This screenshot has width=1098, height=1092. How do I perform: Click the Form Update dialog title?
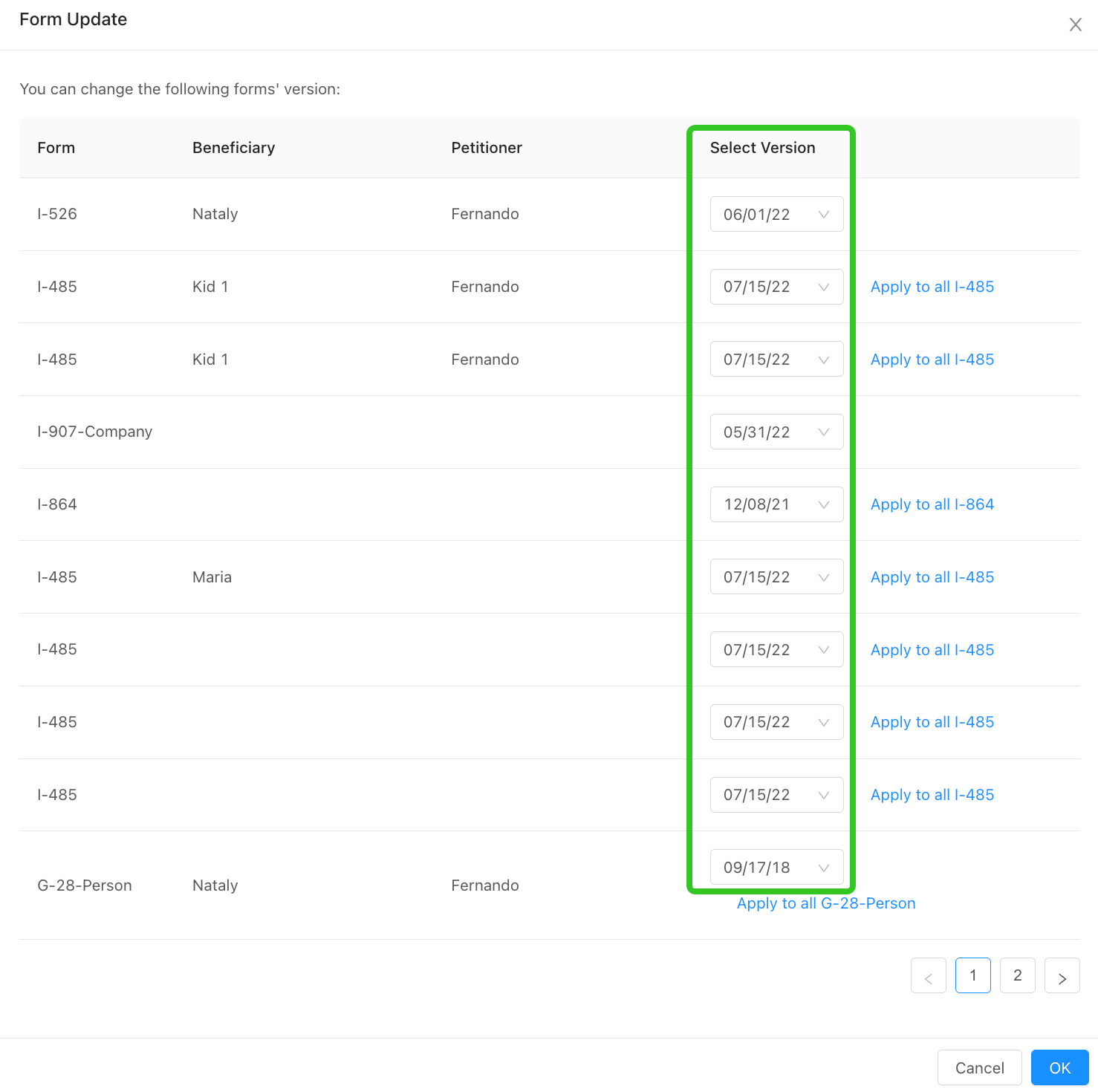coord(74,19)
